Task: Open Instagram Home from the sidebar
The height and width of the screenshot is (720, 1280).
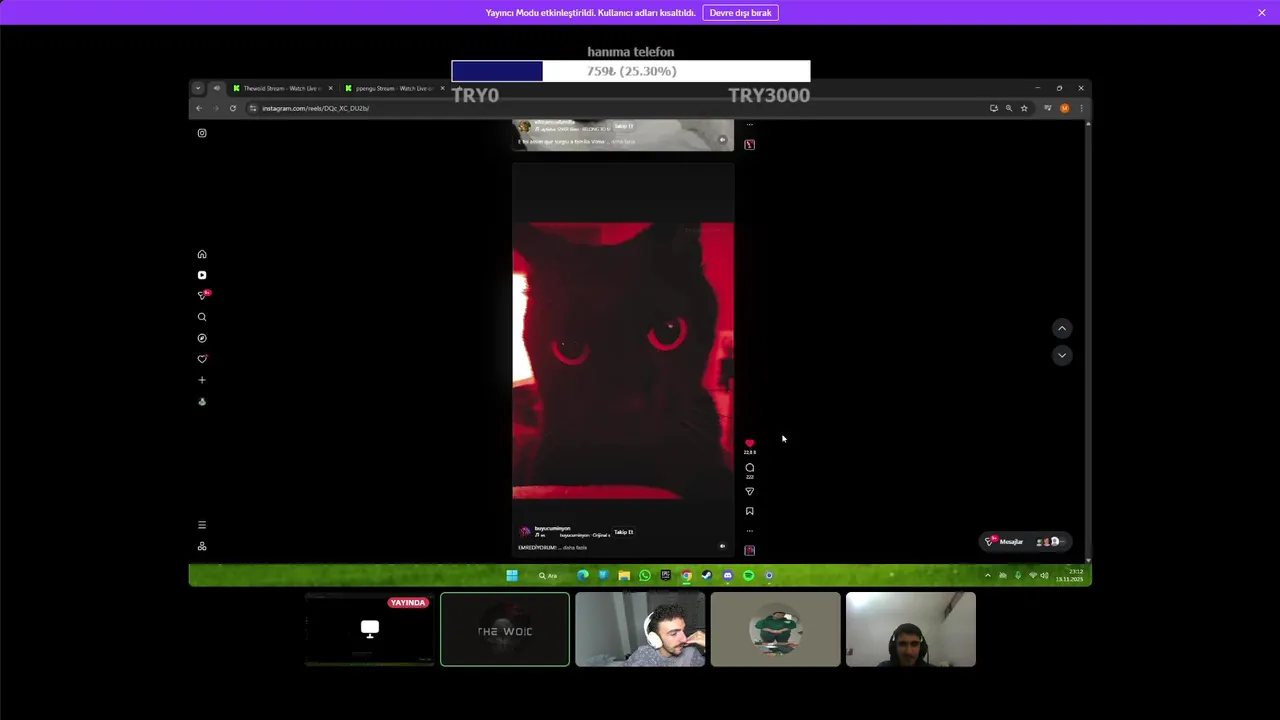Action: (202, 254)
